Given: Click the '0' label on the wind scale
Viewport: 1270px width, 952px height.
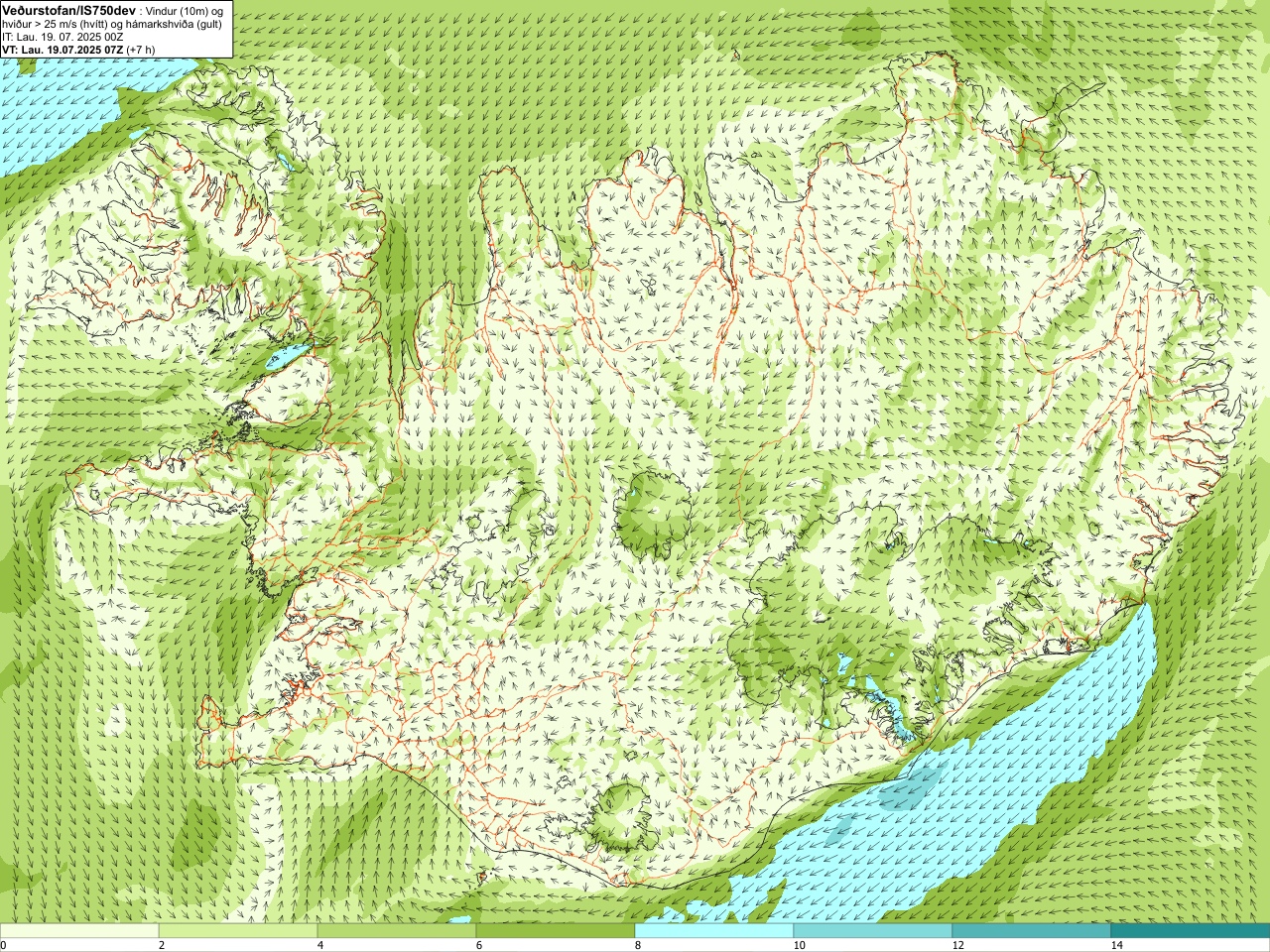Looking at the screenshot, I should pos(4,945).
